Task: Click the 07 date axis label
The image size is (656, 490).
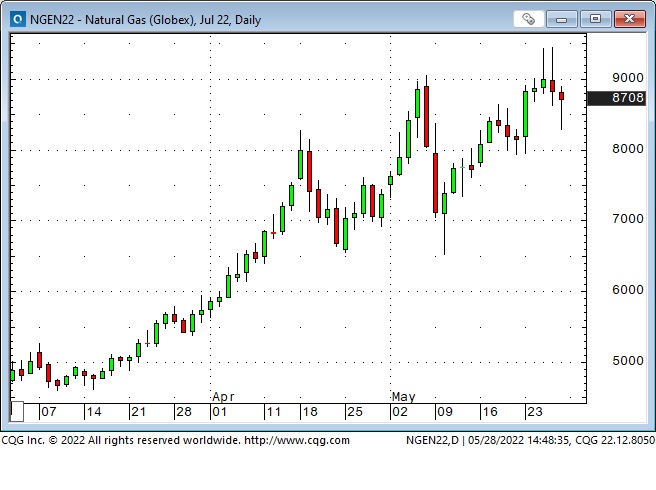Action: 49,412
